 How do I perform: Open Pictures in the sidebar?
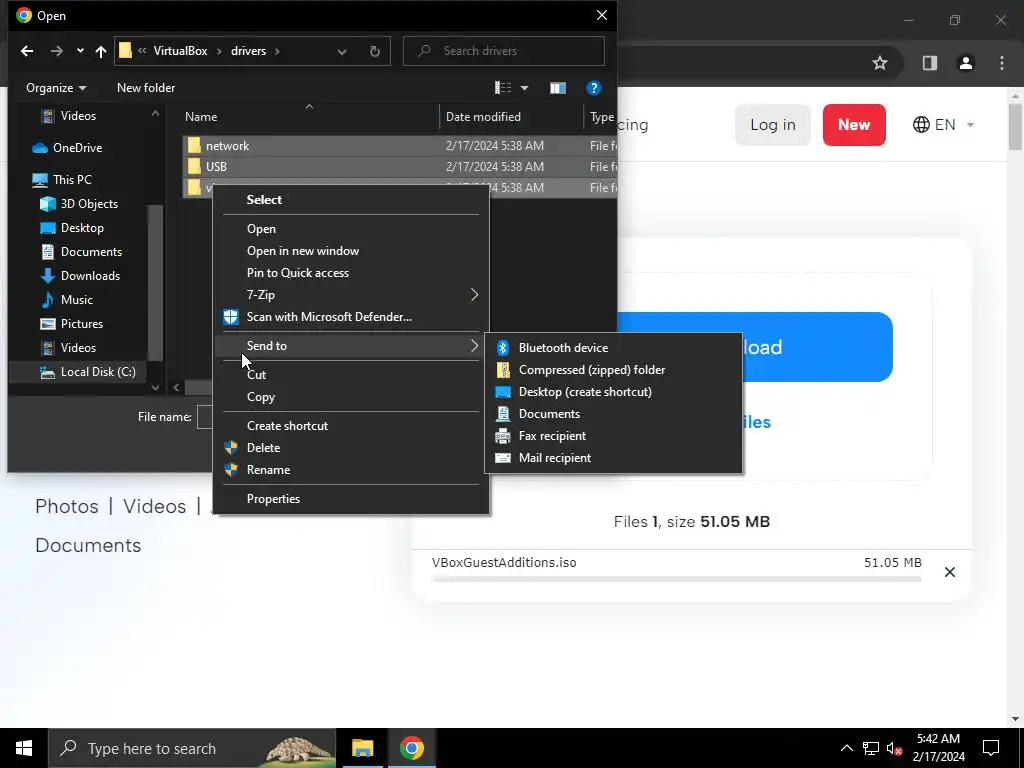click(x=71, y=324)
